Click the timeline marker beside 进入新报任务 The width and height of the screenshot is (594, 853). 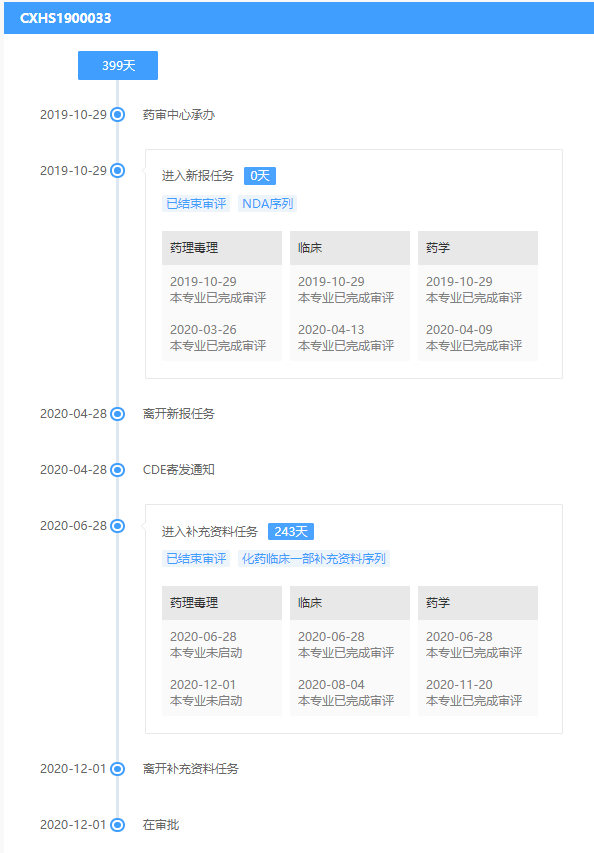click(x=117, y=171)
